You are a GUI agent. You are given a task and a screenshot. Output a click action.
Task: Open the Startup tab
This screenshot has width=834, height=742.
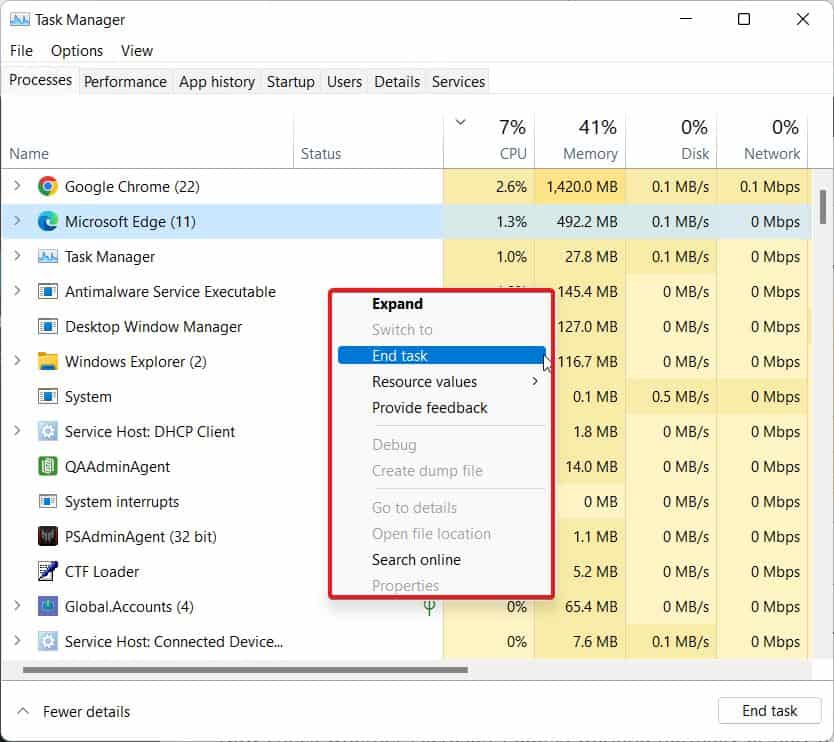coord(290,82)
